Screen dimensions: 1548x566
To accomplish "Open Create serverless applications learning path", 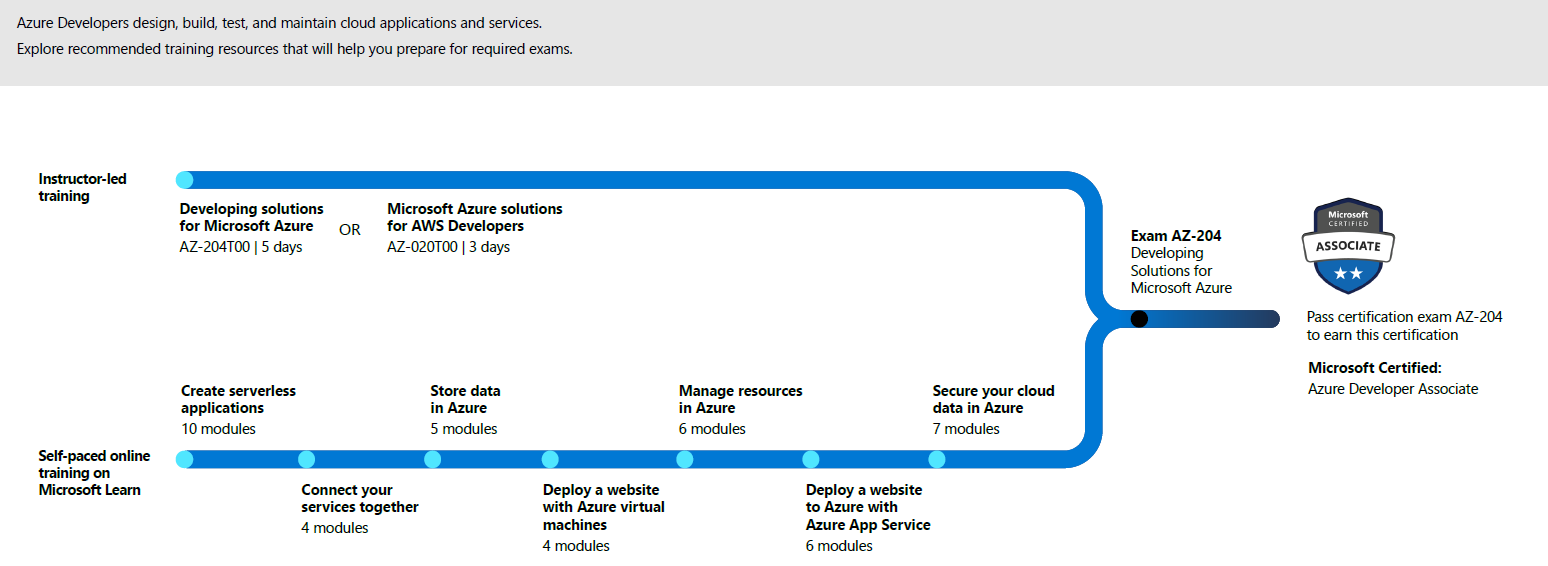I will point(239,399).
